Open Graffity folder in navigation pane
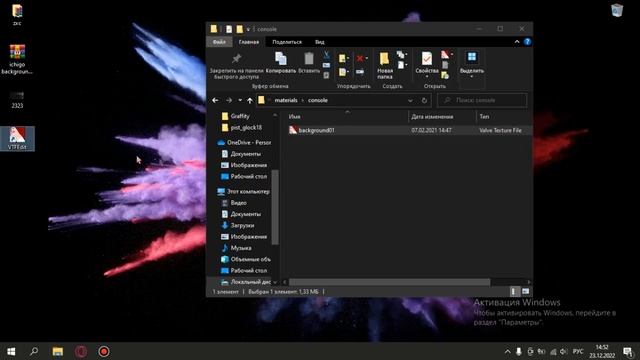The image size is (640, 360). point(240,116)
